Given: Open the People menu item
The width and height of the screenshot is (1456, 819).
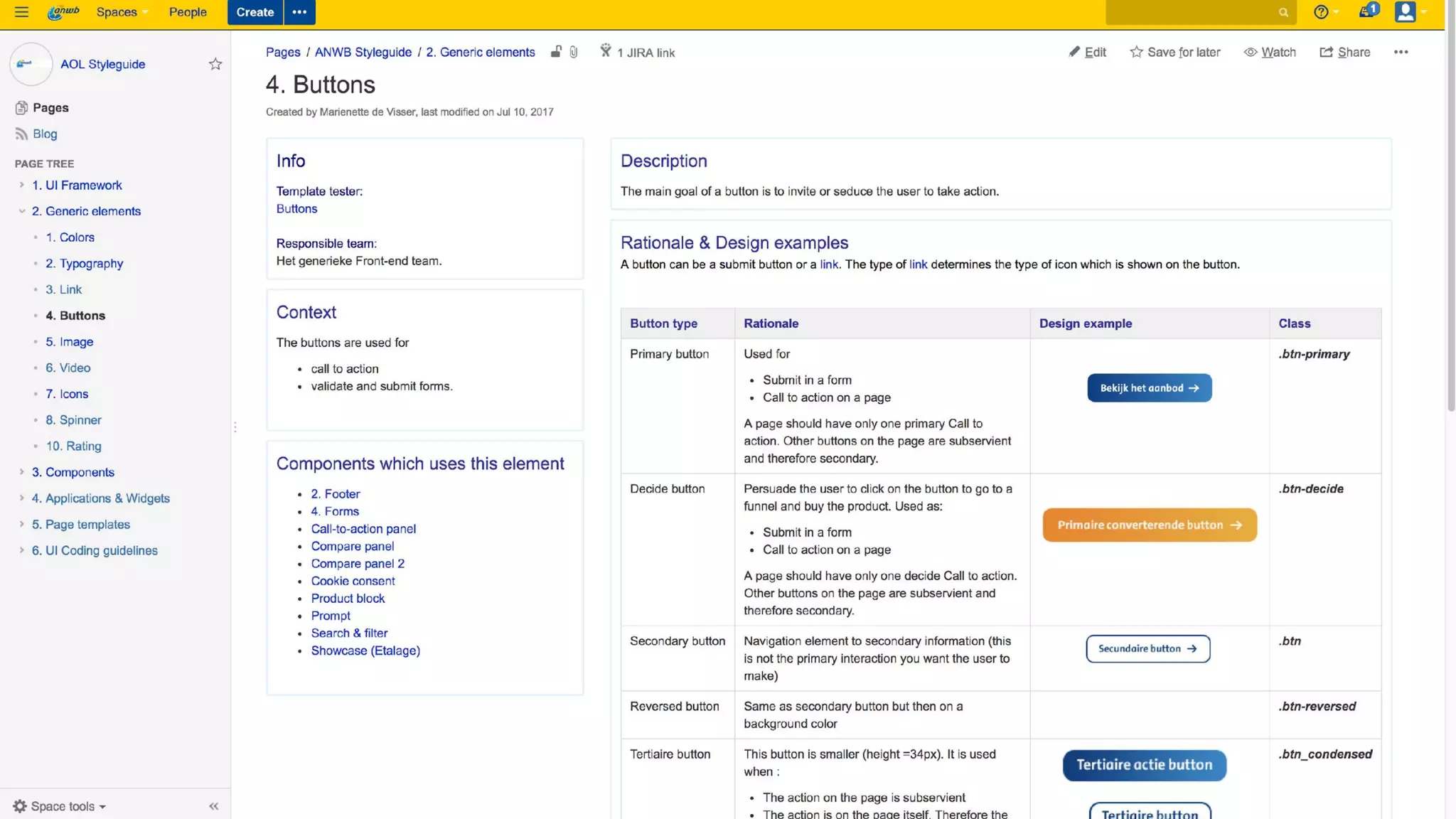Looking at the screenshot, I should pyautogui.click(x=188, y=12).
